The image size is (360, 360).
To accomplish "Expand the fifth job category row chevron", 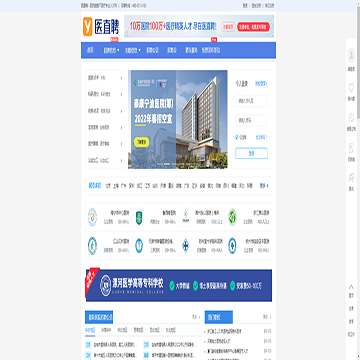I will tap(121, 144).
